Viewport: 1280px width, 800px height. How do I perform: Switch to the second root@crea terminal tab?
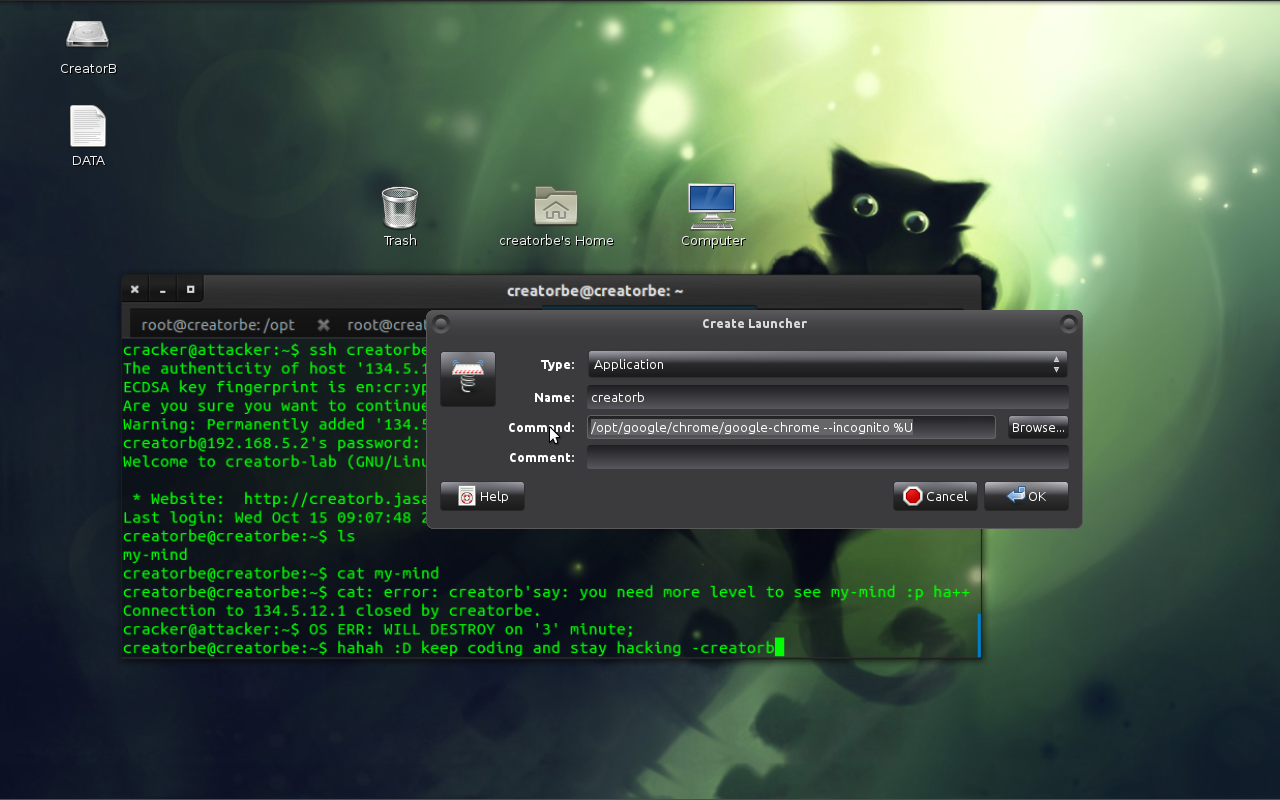[386, 325]
